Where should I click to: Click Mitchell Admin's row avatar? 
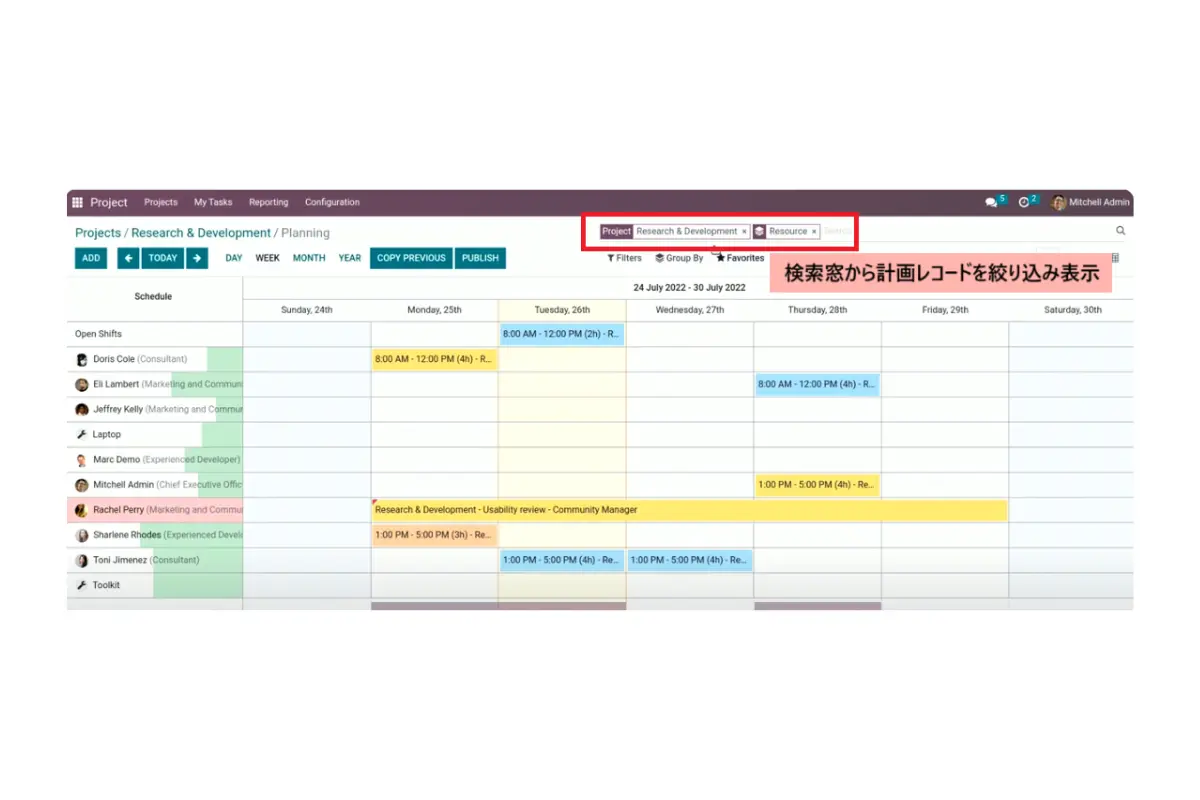click(82, 485)
